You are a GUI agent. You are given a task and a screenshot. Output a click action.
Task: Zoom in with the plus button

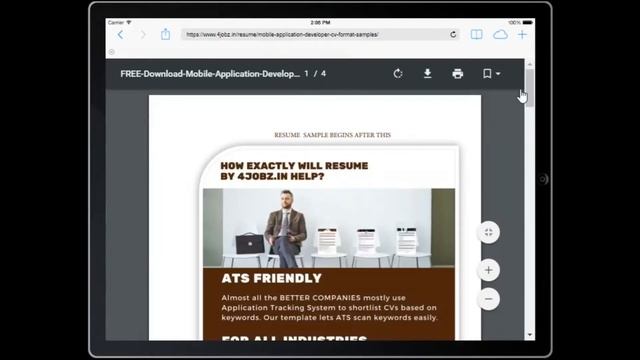489,270
